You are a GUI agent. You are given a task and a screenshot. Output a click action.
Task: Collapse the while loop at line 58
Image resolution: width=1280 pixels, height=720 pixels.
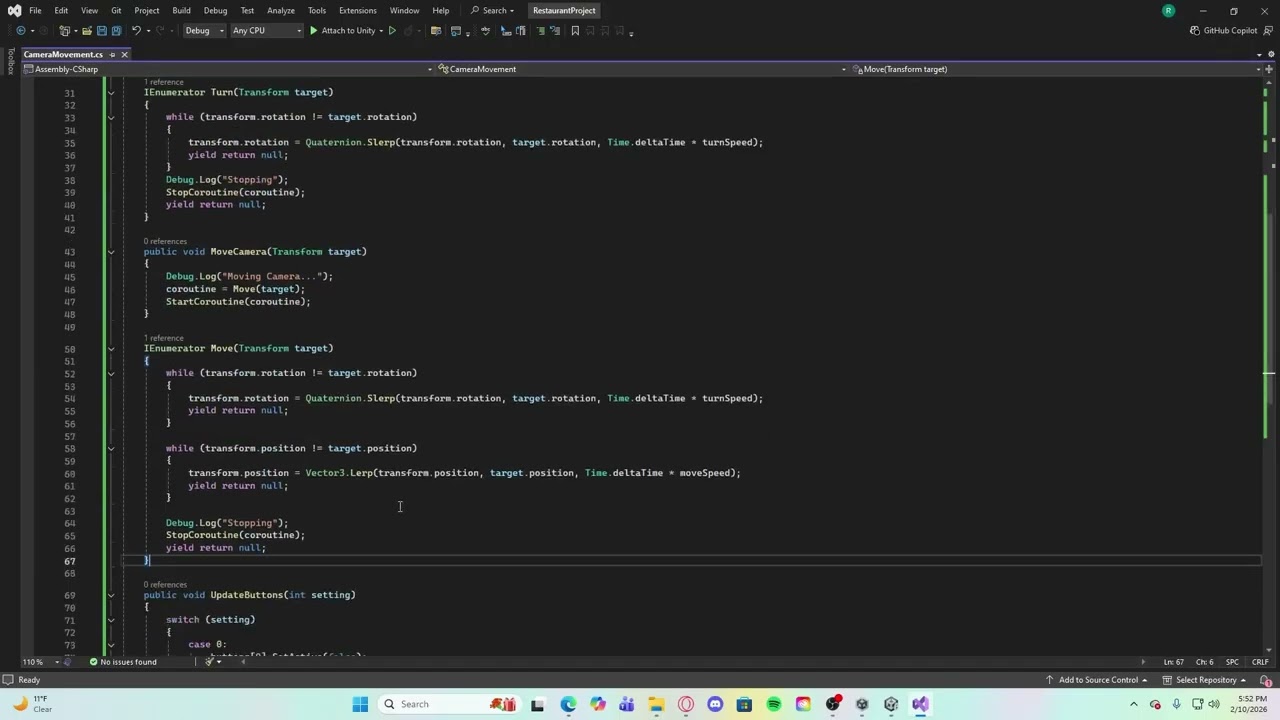(111, 449)
